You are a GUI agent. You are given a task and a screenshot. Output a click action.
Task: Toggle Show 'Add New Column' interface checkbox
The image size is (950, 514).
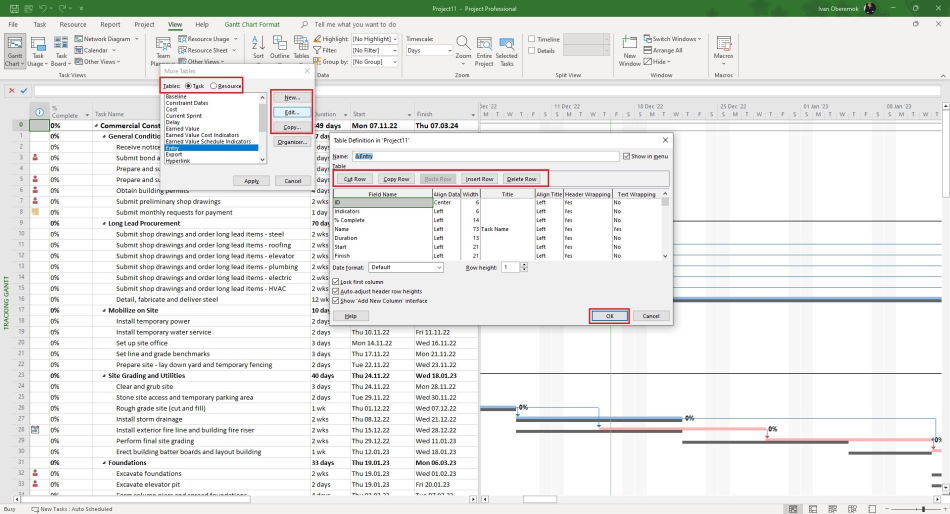336,301
